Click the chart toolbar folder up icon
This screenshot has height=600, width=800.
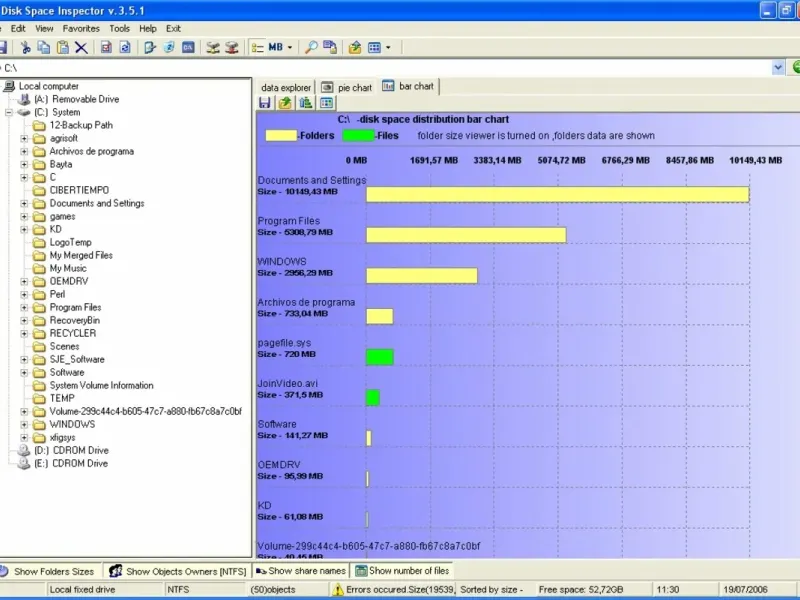click(285, 103)
